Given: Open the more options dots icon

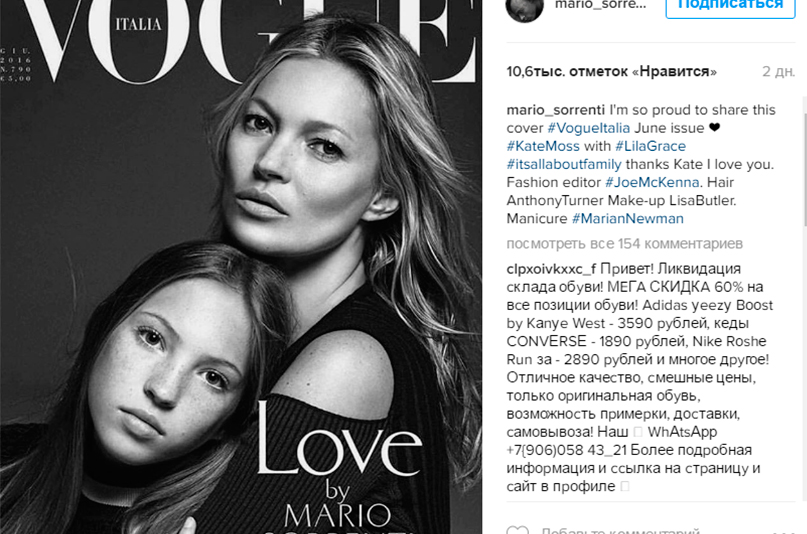Looking at the screenshot, I should pyautogui.click(x=783, y=531).
